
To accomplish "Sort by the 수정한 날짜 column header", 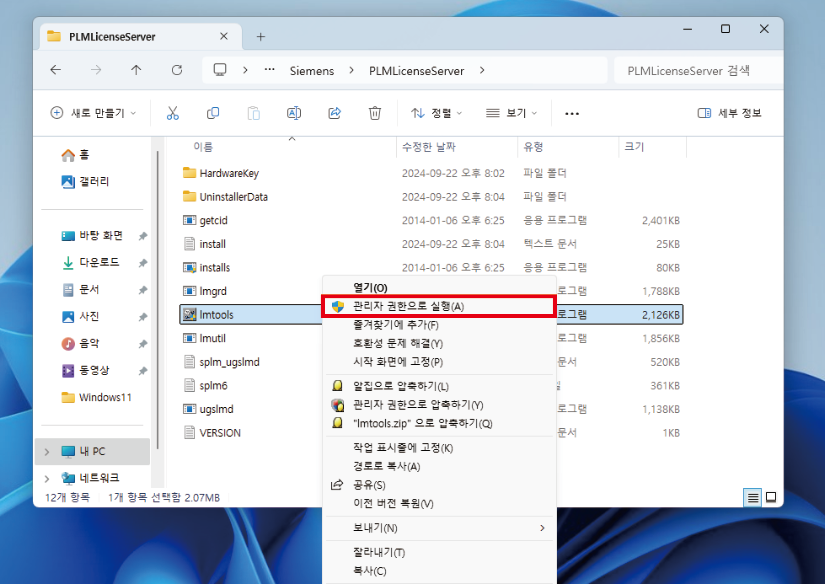I will coord(428,147).
